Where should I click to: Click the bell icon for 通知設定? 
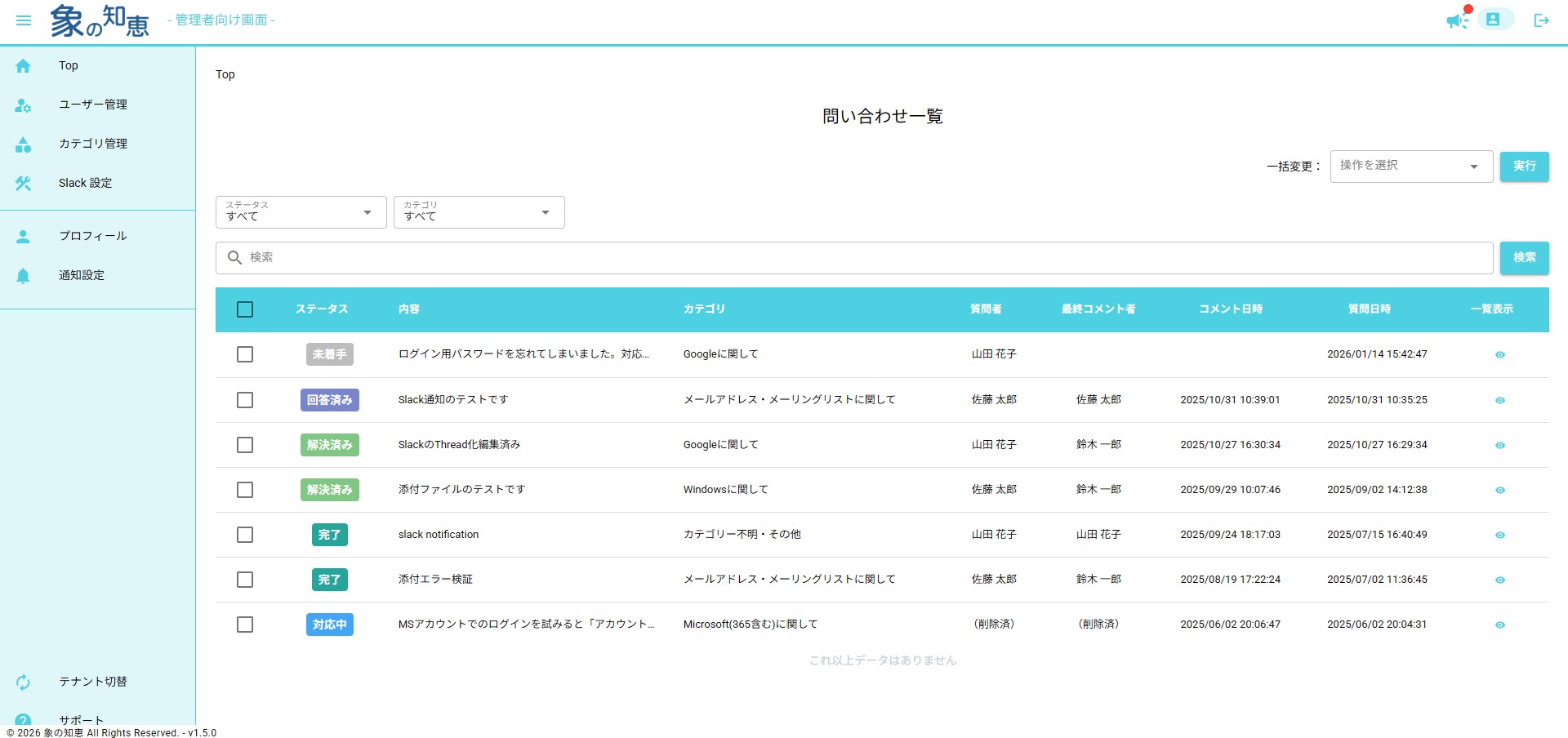click(x=23, y=276)
